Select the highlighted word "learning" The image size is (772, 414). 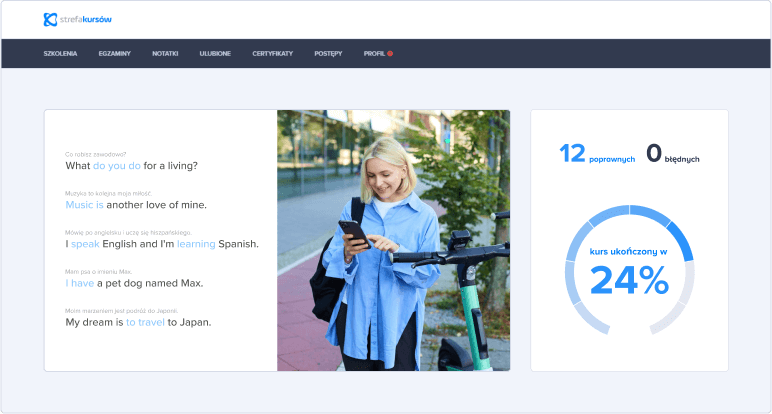[x=197, y=244]
